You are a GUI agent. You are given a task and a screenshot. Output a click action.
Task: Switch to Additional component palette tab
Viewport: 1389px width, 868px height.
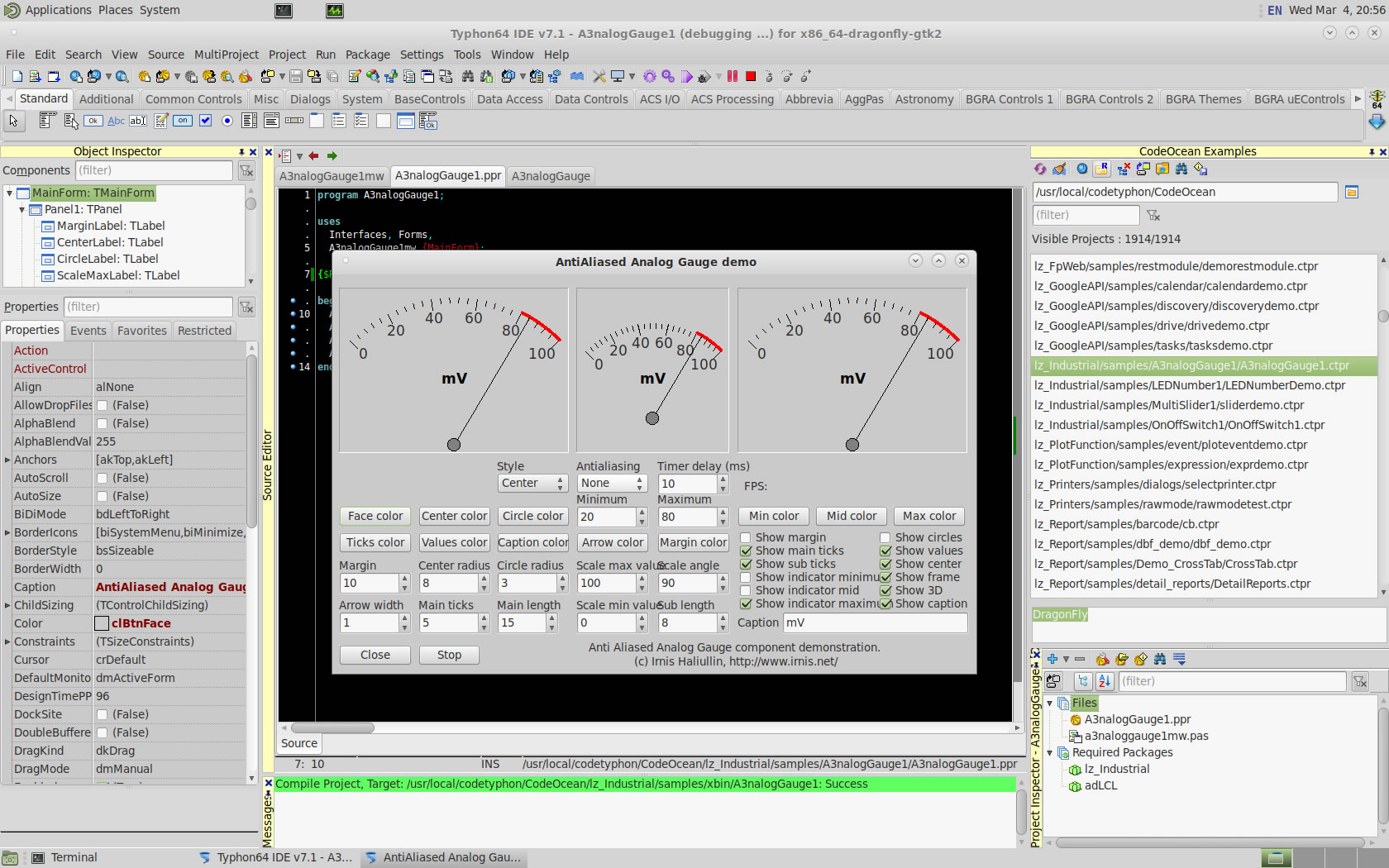106,99
